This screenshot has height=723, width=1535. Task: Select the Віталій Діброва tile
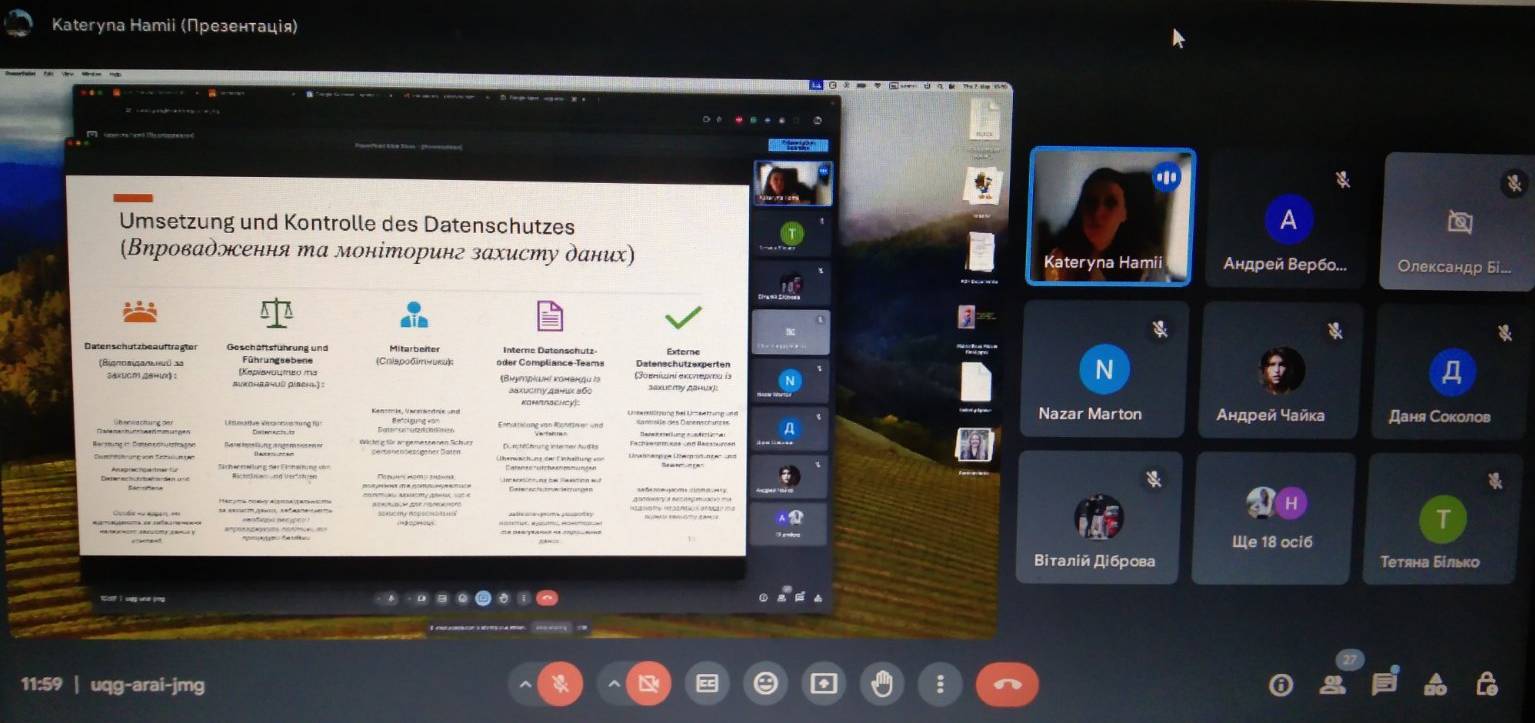tap(1099, 517)
